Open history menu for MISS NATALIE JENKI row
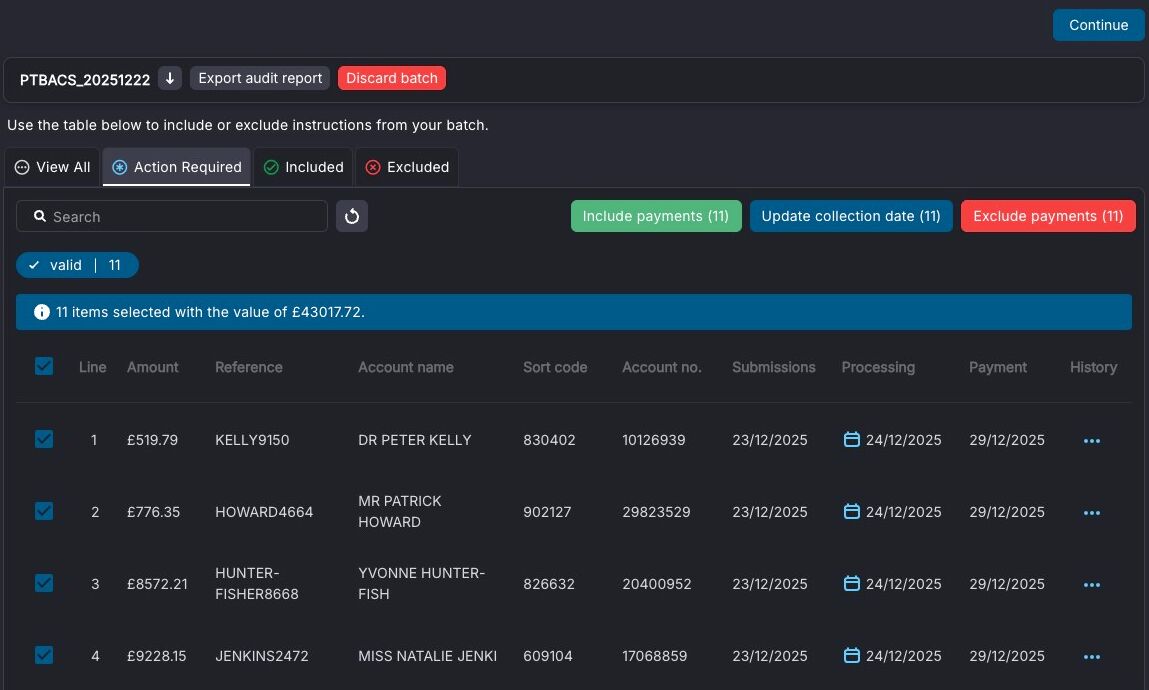 [1092, 656]
